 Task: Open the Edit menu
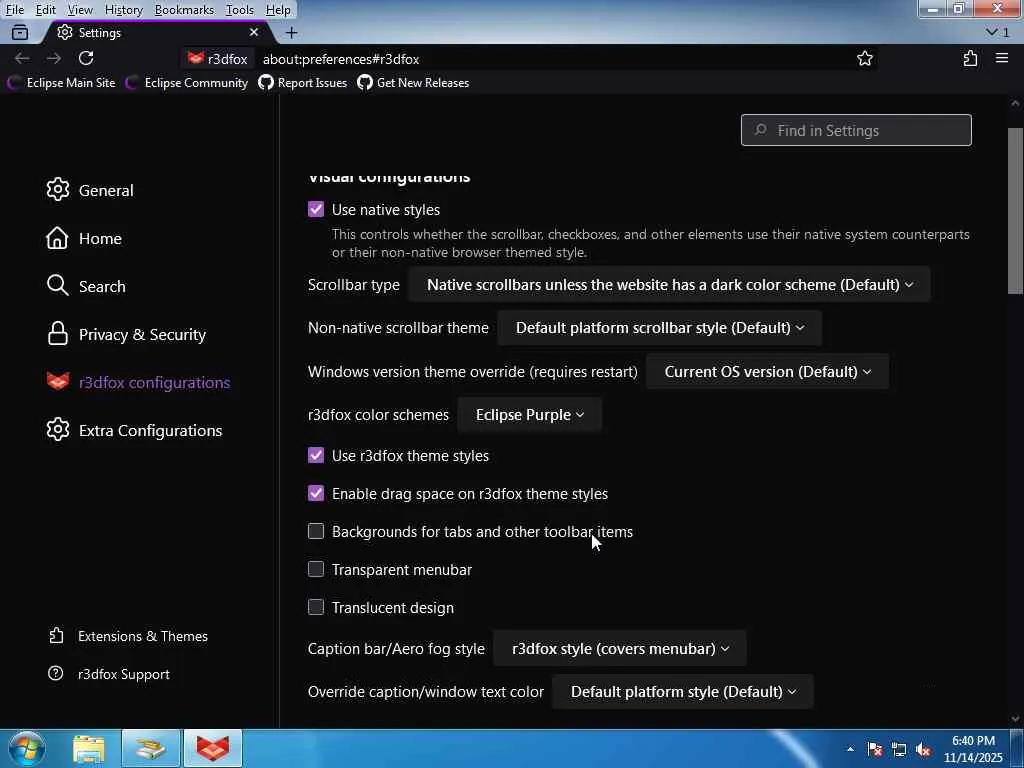(45, 10)
